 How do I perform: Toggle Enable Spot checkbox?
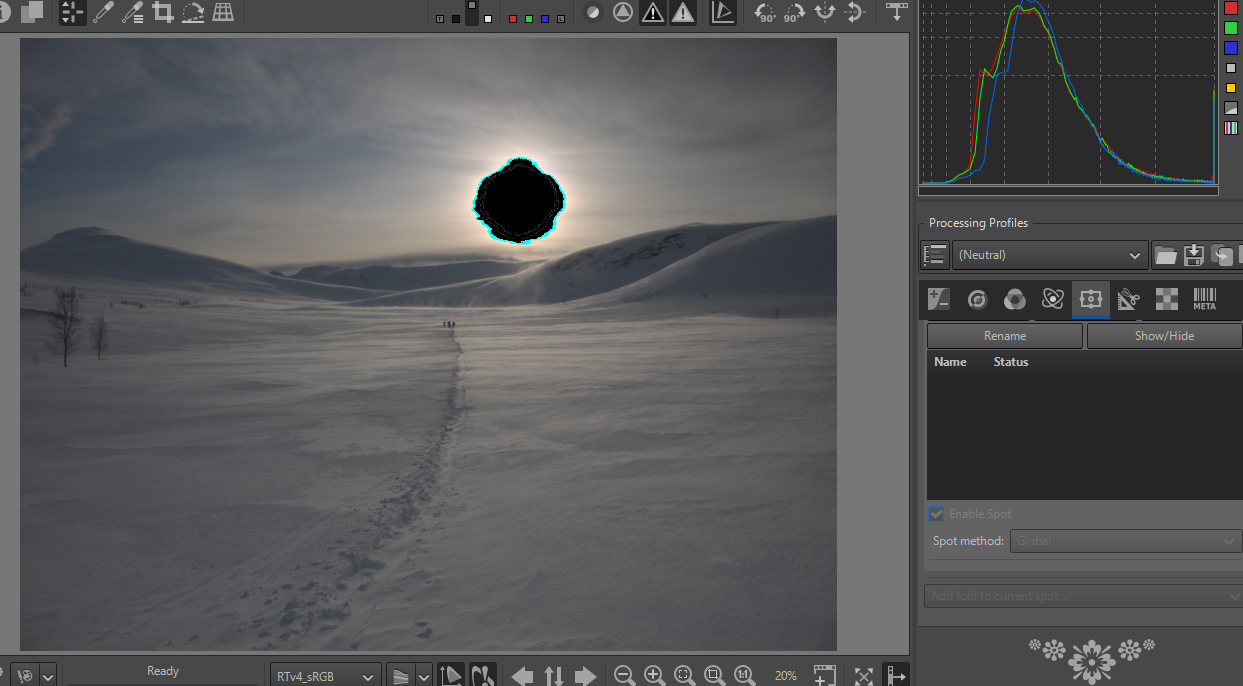pyautogui.click(x=936, y=514)
